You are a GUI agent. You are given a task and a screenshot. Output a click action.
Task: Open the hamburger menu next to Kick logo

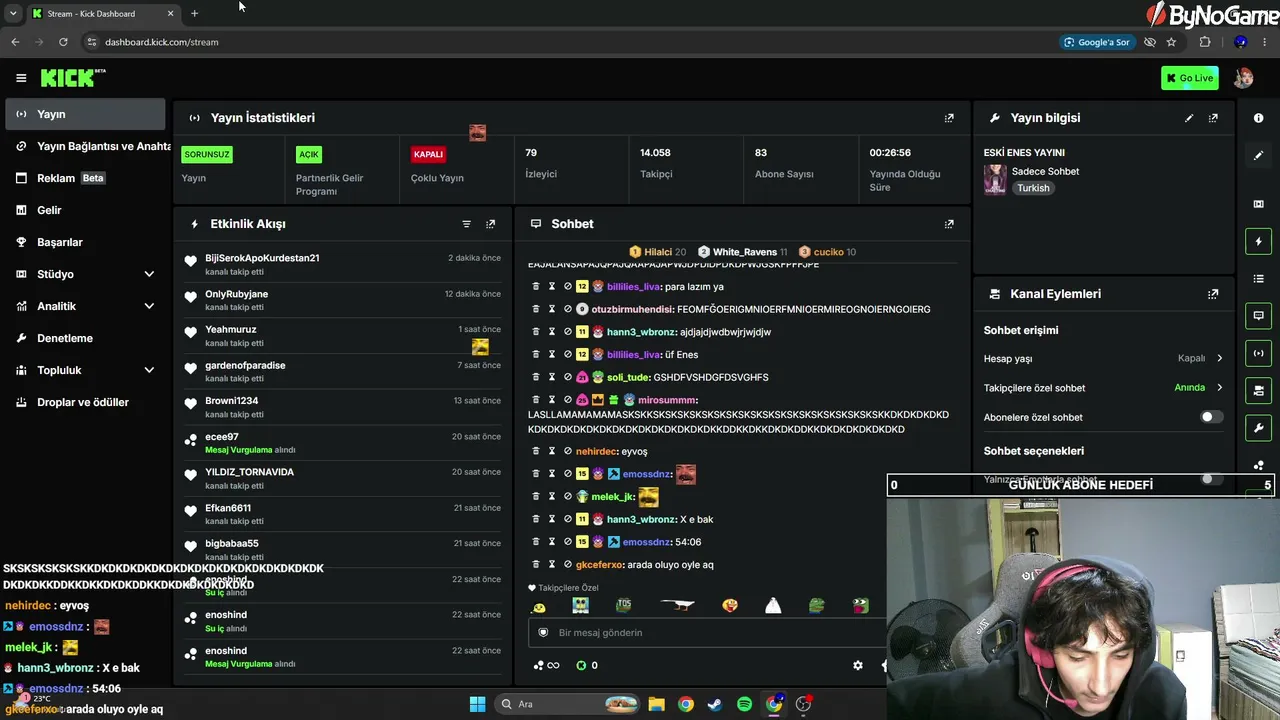[21, 78]
